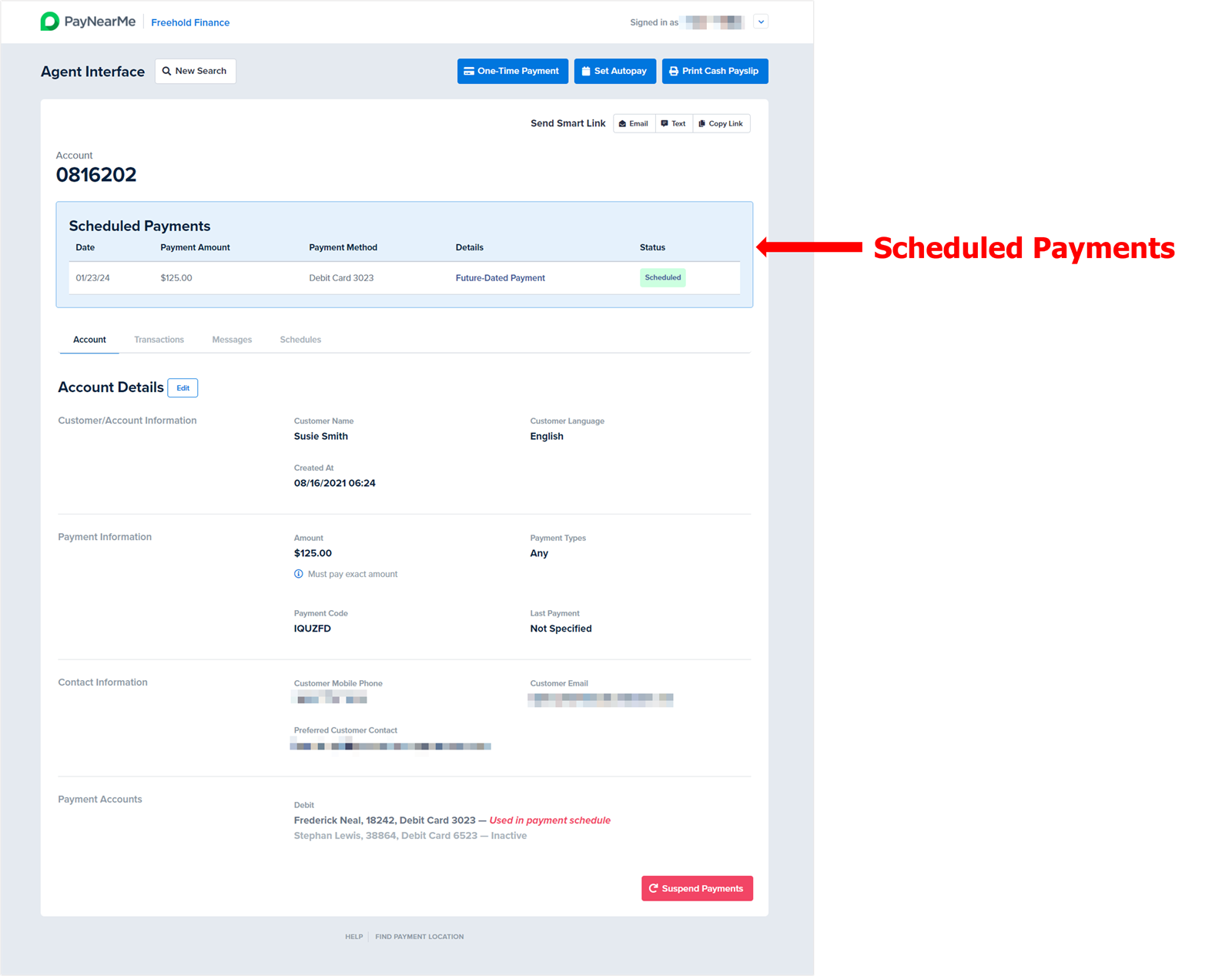Click the calendar icon on Set Autopay
Screen dimensions: 1232x976
(586, 71)
